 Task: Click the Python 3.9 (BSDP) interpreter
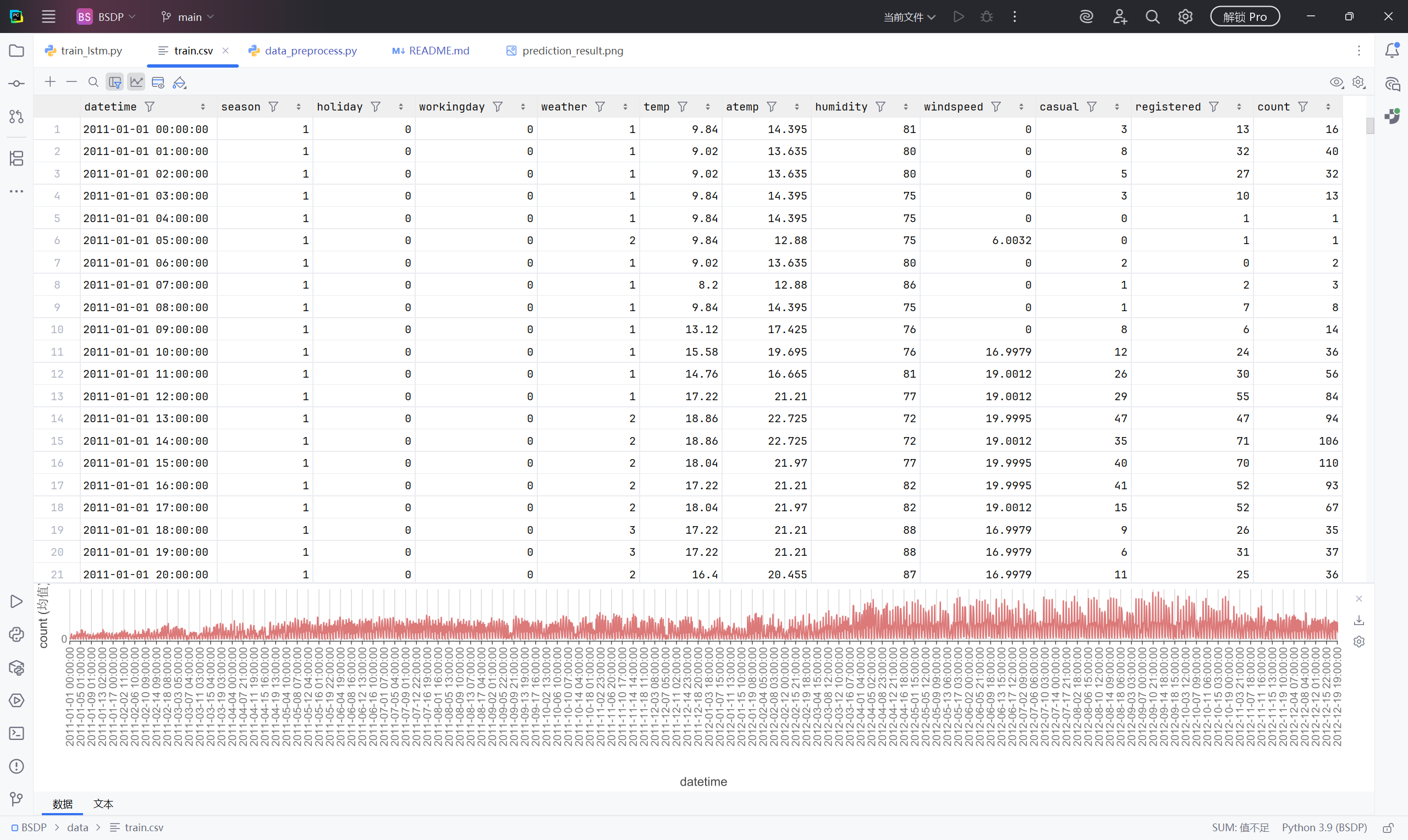[x=1324, y=827]
